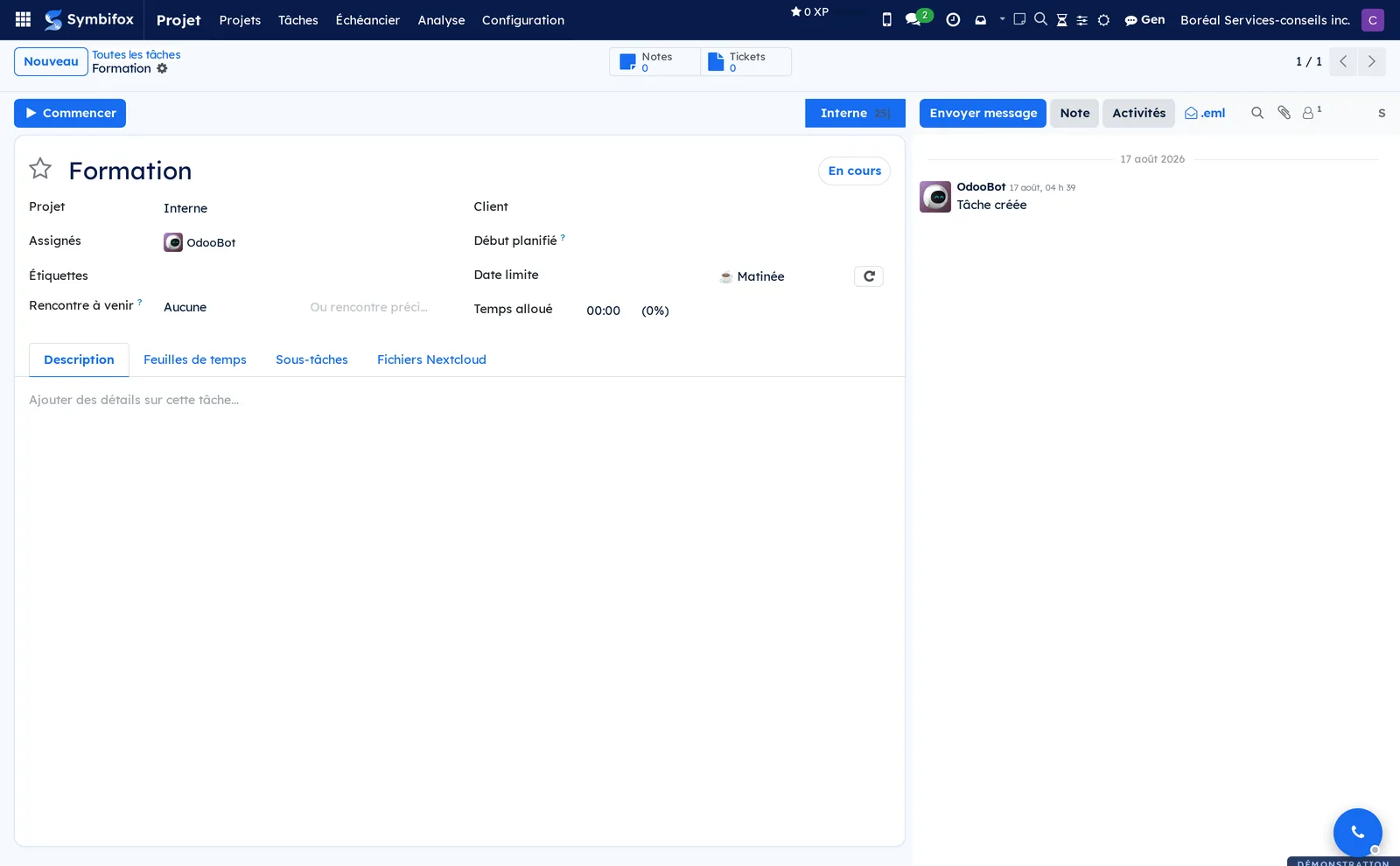Open the conversations chat icon

click(x=914, y=19)
